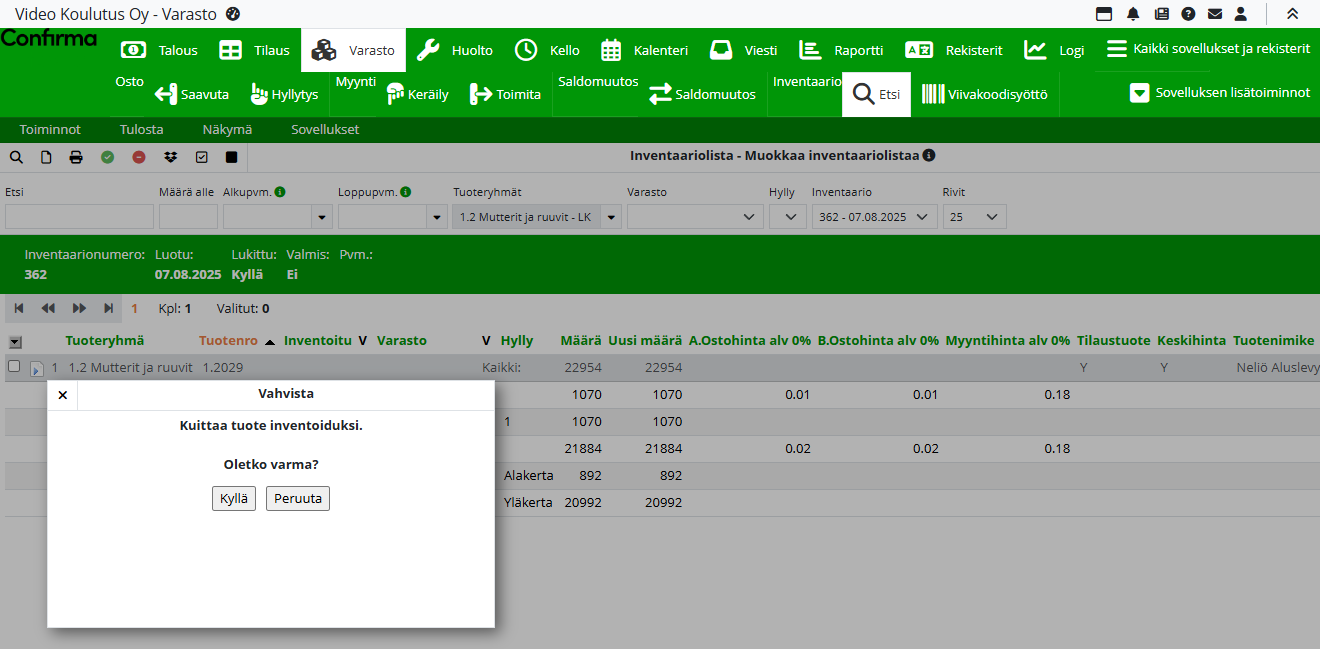The image size is (1320, 649).
Task: Expand the Rivit rows-per-page dropdown
Action: pyautogui.click(x=974, y=217)
